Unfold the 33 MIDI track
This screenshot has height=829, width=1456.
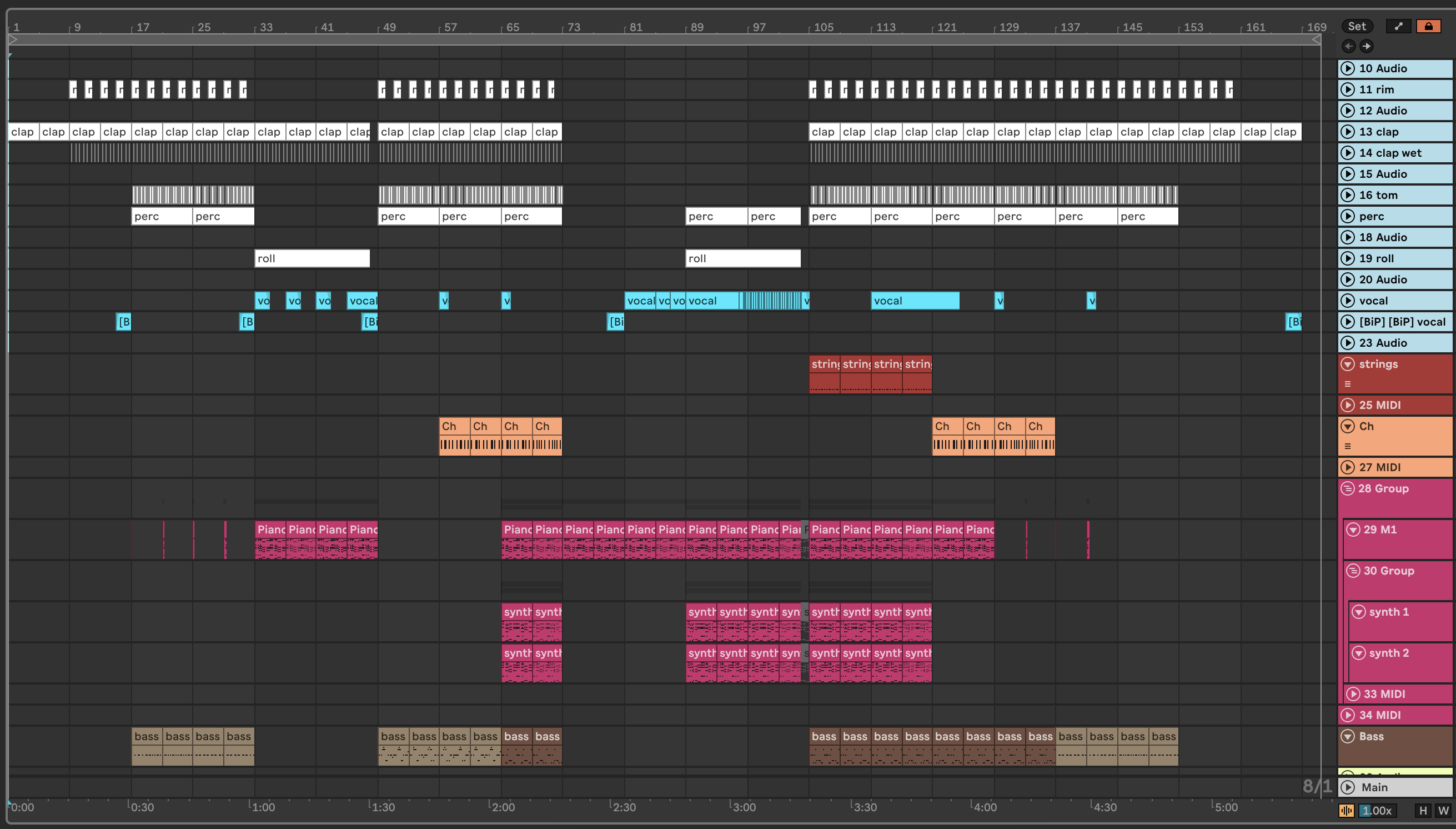click(x=1353, y=693)
